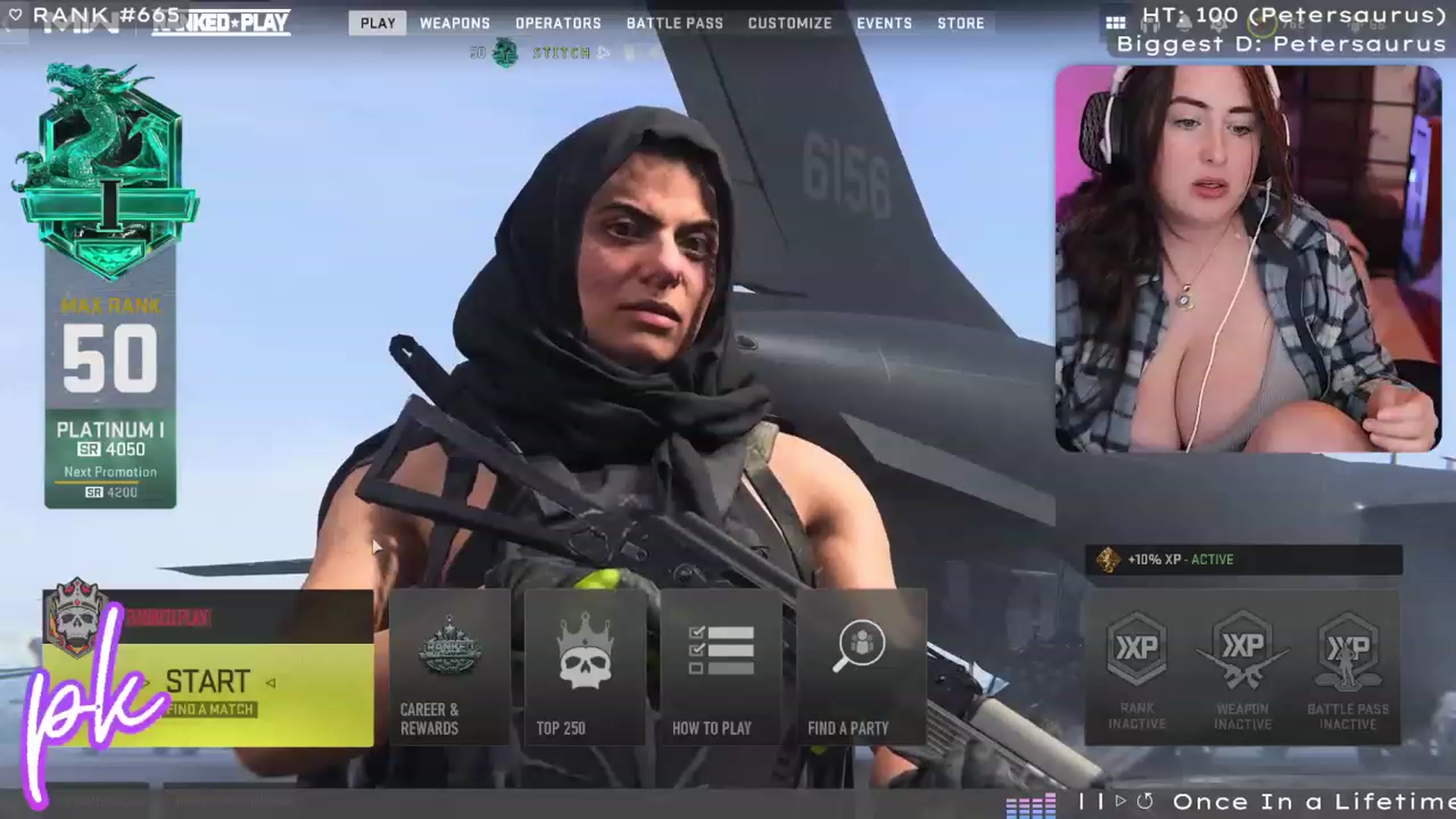Click the Ranked medal icon
The height and width of the screenshot is (819, 1456).
450,645
